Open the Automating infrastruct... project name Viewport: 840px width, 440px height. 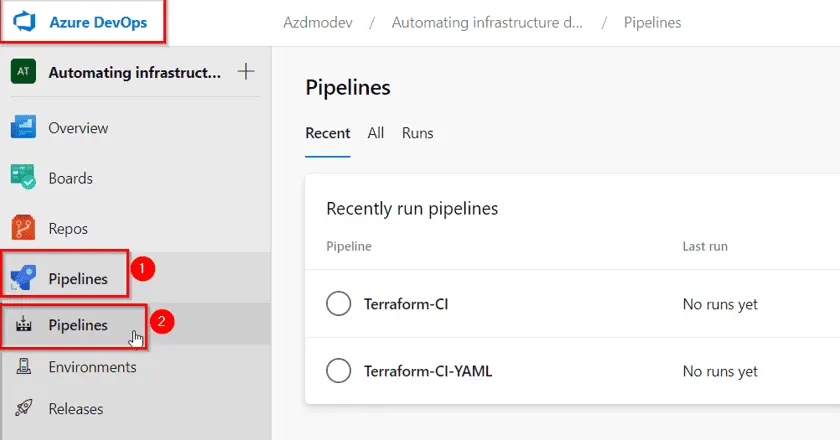click(x=134, y=72)
